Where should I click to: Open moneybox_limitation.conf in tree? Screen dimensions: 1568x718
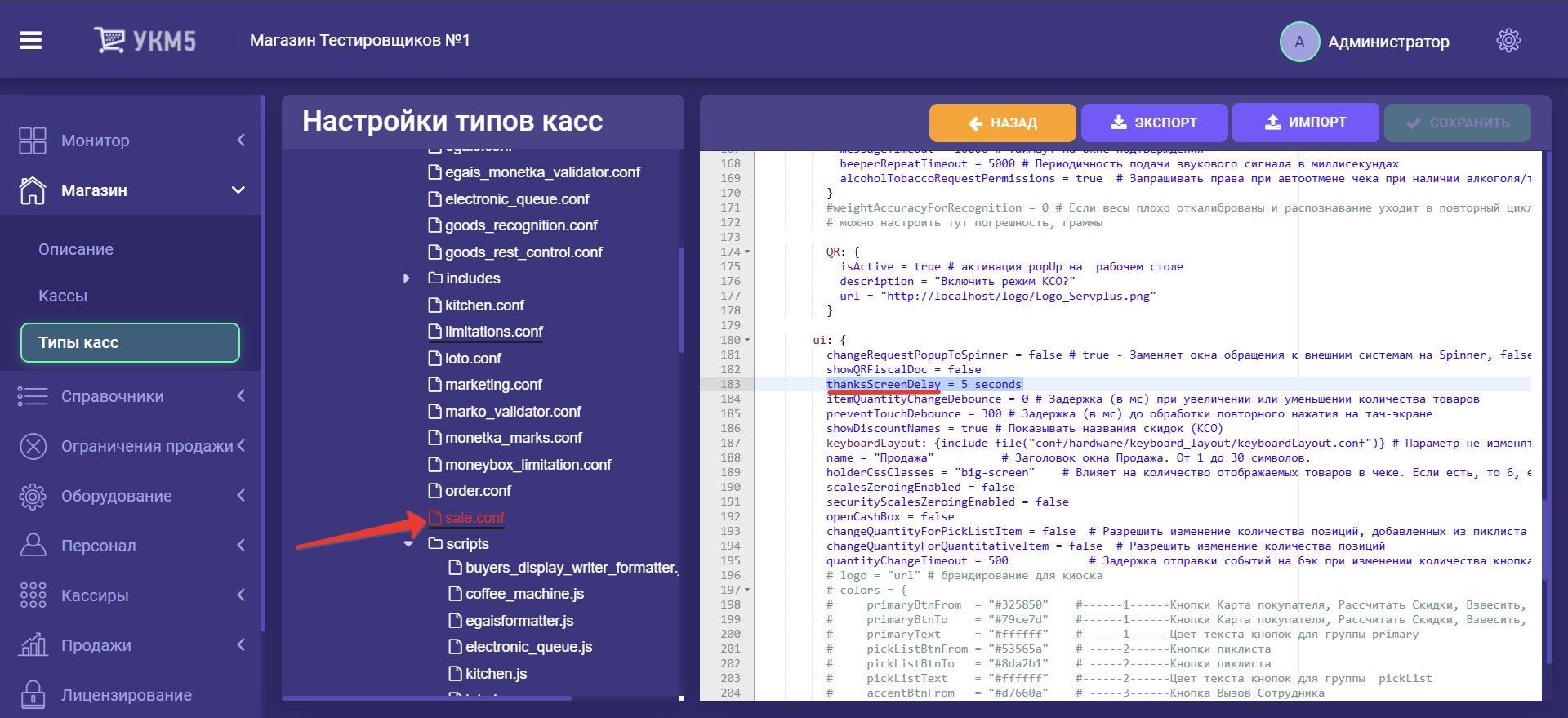[528, 465]
